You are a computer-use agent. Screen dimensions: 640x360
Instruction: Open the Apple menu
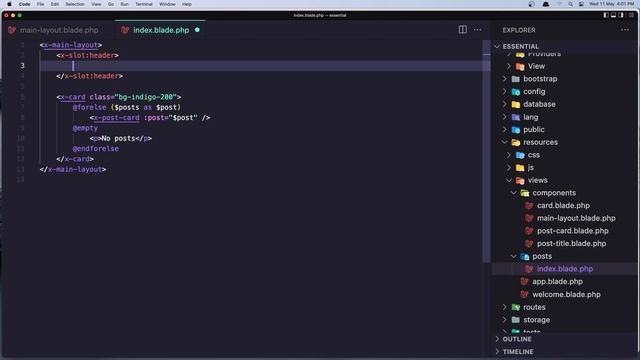pyautogui.click(x=9, y=4)
